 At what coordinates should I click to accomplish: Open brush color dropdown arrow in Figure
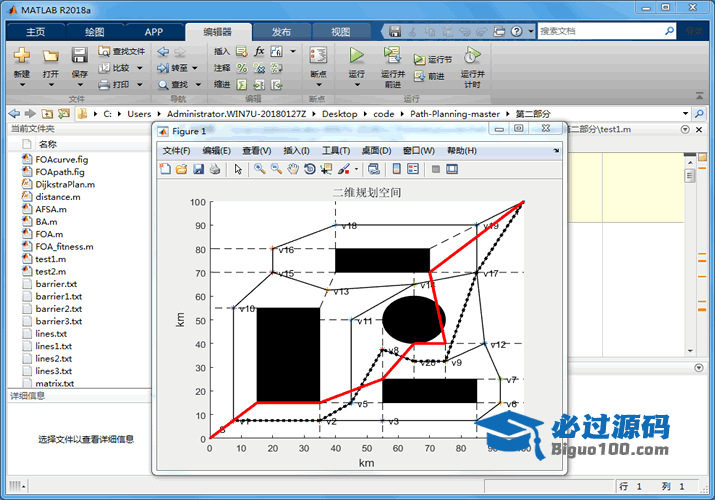point(356,169)
